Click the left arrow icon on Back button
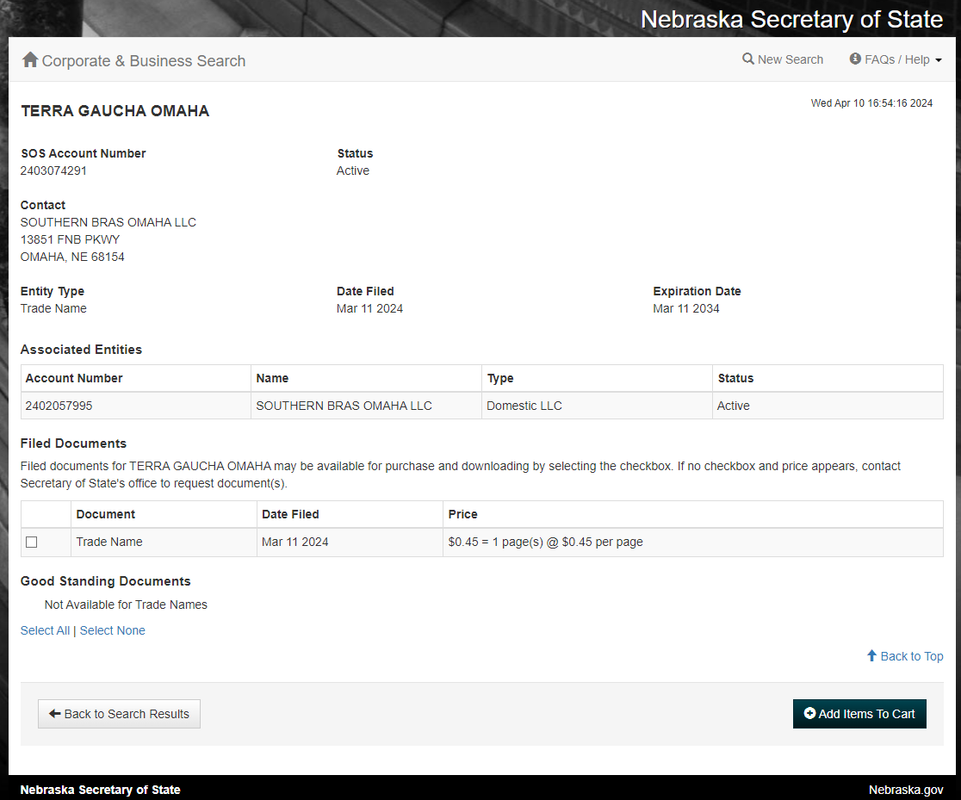The image size is (961, 800). 55,714
